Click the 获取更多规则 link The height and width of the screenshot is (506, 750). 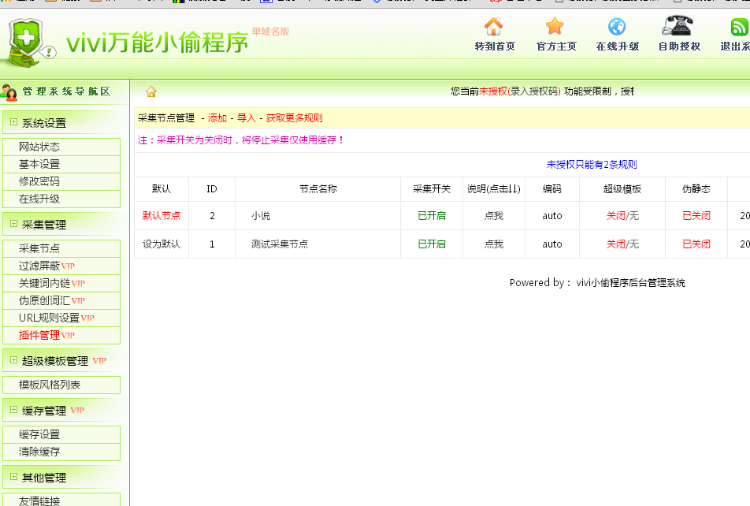pos(294,118)
